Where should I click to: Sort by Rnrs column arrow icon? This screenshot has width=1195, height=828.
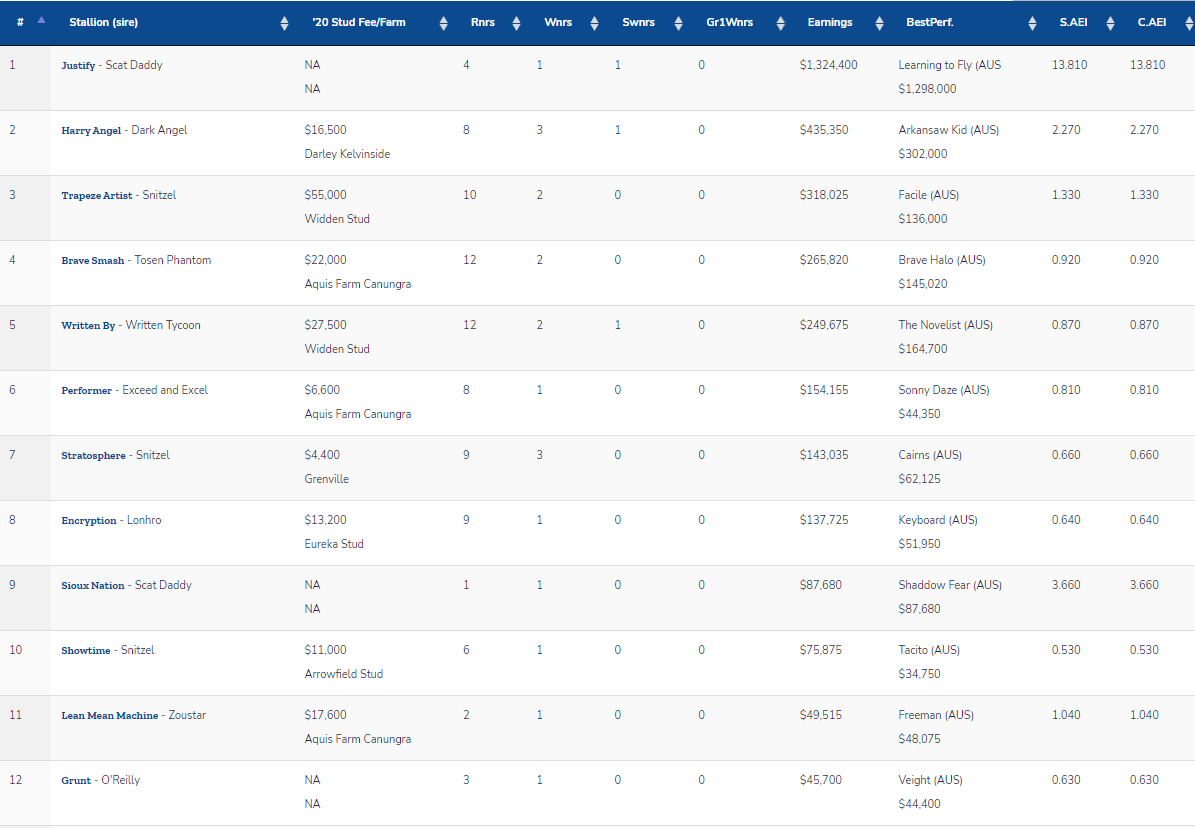(x=516, y=23)
